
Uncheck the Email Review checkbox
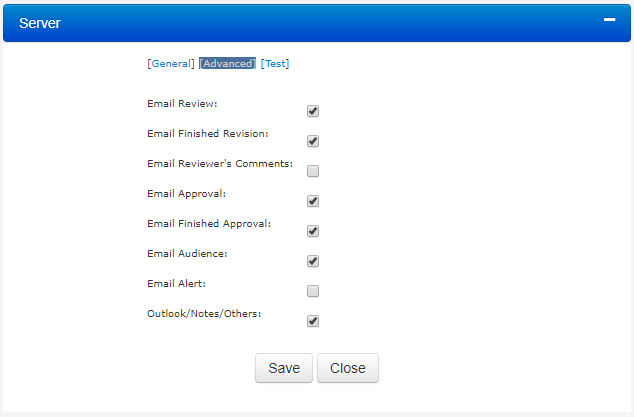tap(313, 111)
